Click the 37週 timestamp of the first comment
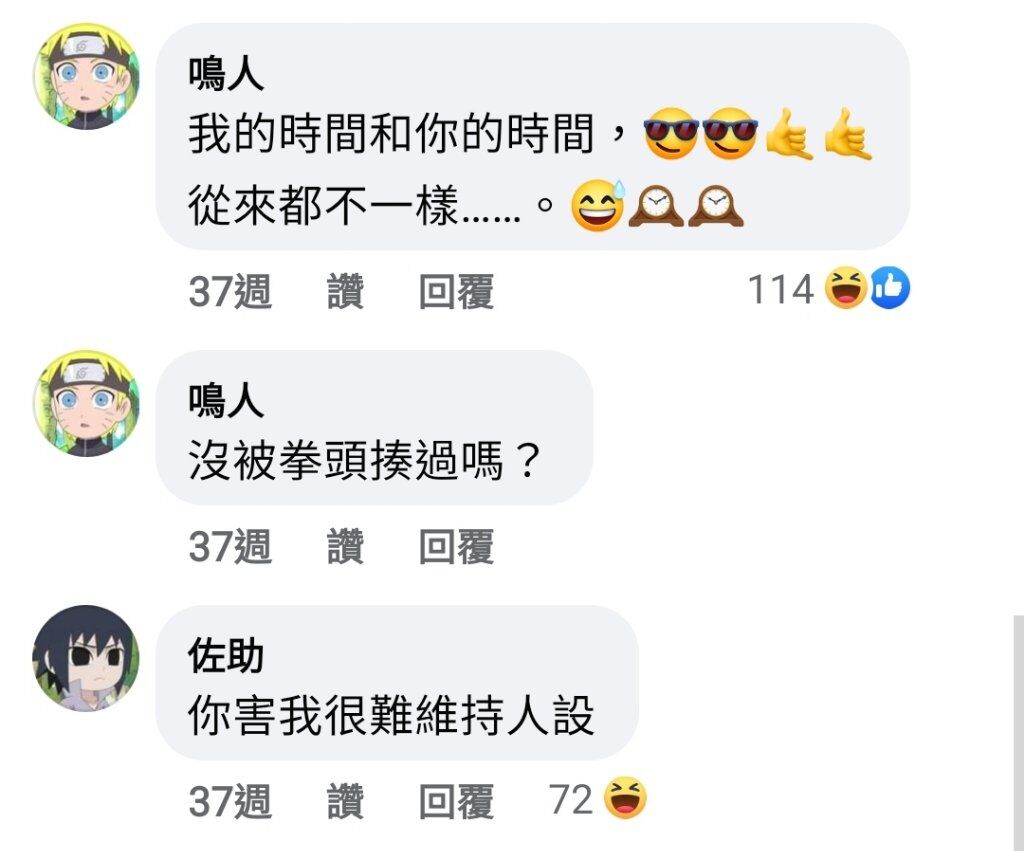1024x851 pixels. coord(230,291)
